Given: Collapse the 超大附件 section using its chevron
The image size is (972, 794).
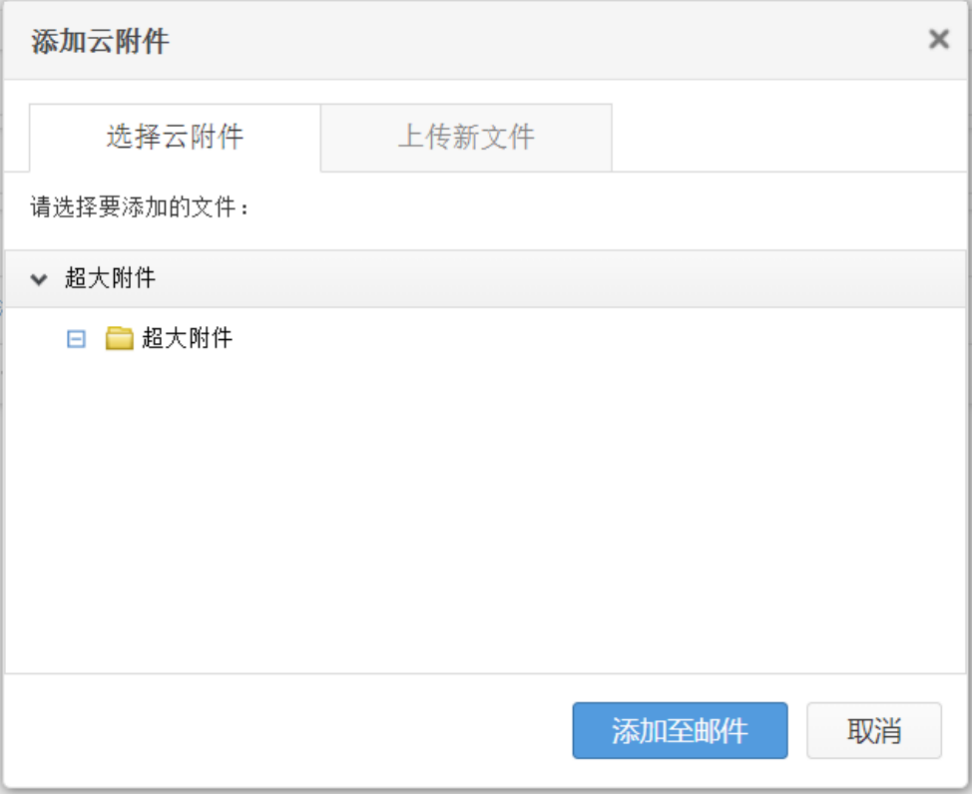Looking at the screenshot, I should coord(39,279).
